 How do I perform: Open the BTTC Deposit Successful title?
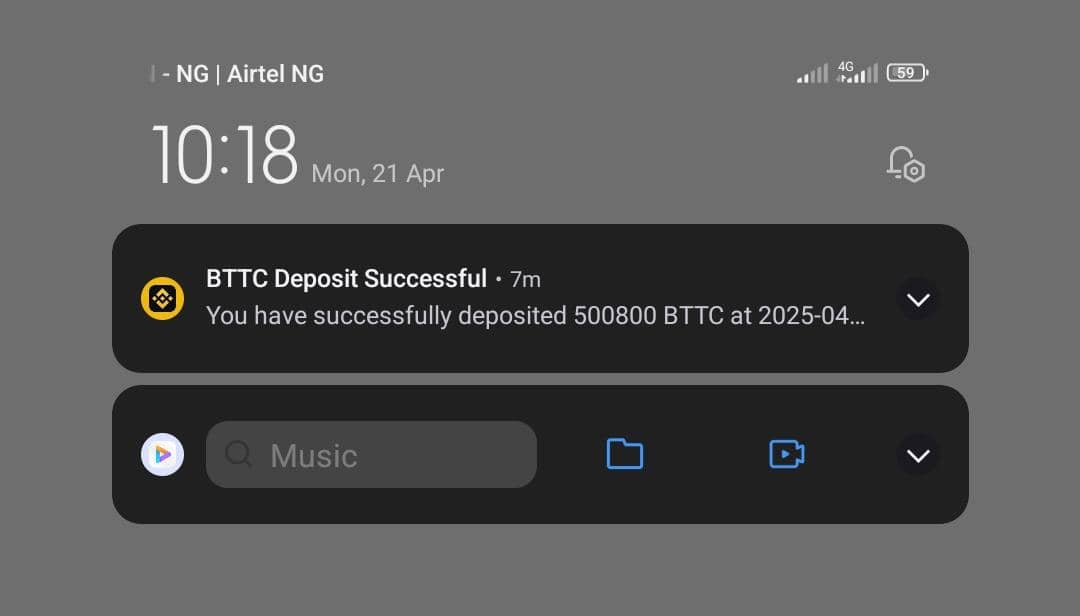346,278
